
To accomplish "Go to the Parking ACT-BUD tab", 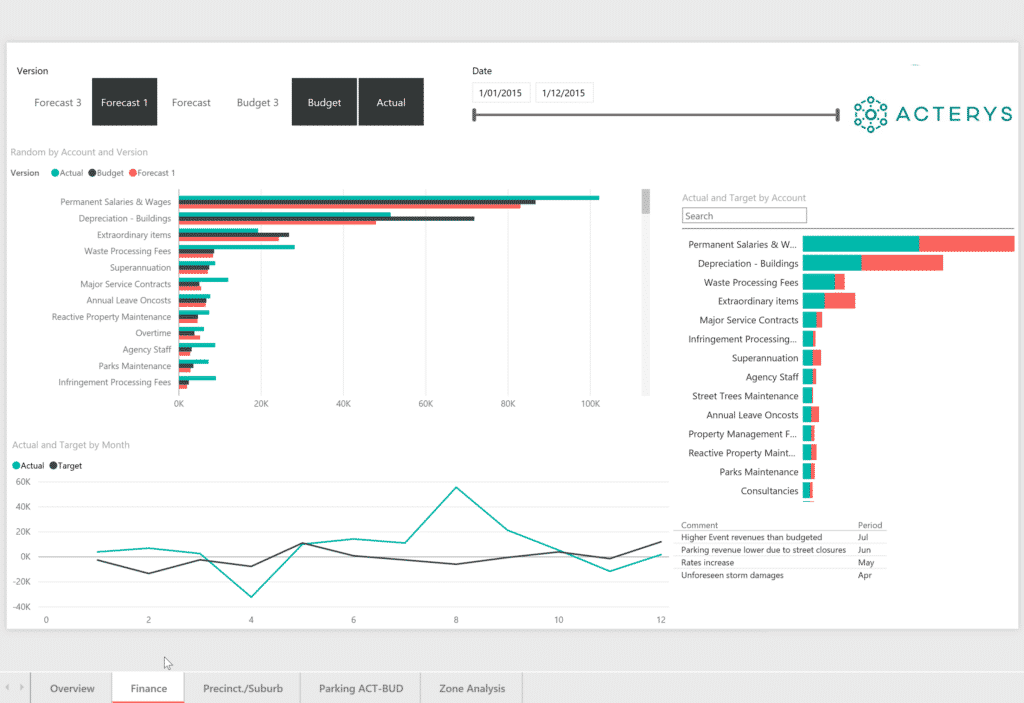I will pos(360,688).
